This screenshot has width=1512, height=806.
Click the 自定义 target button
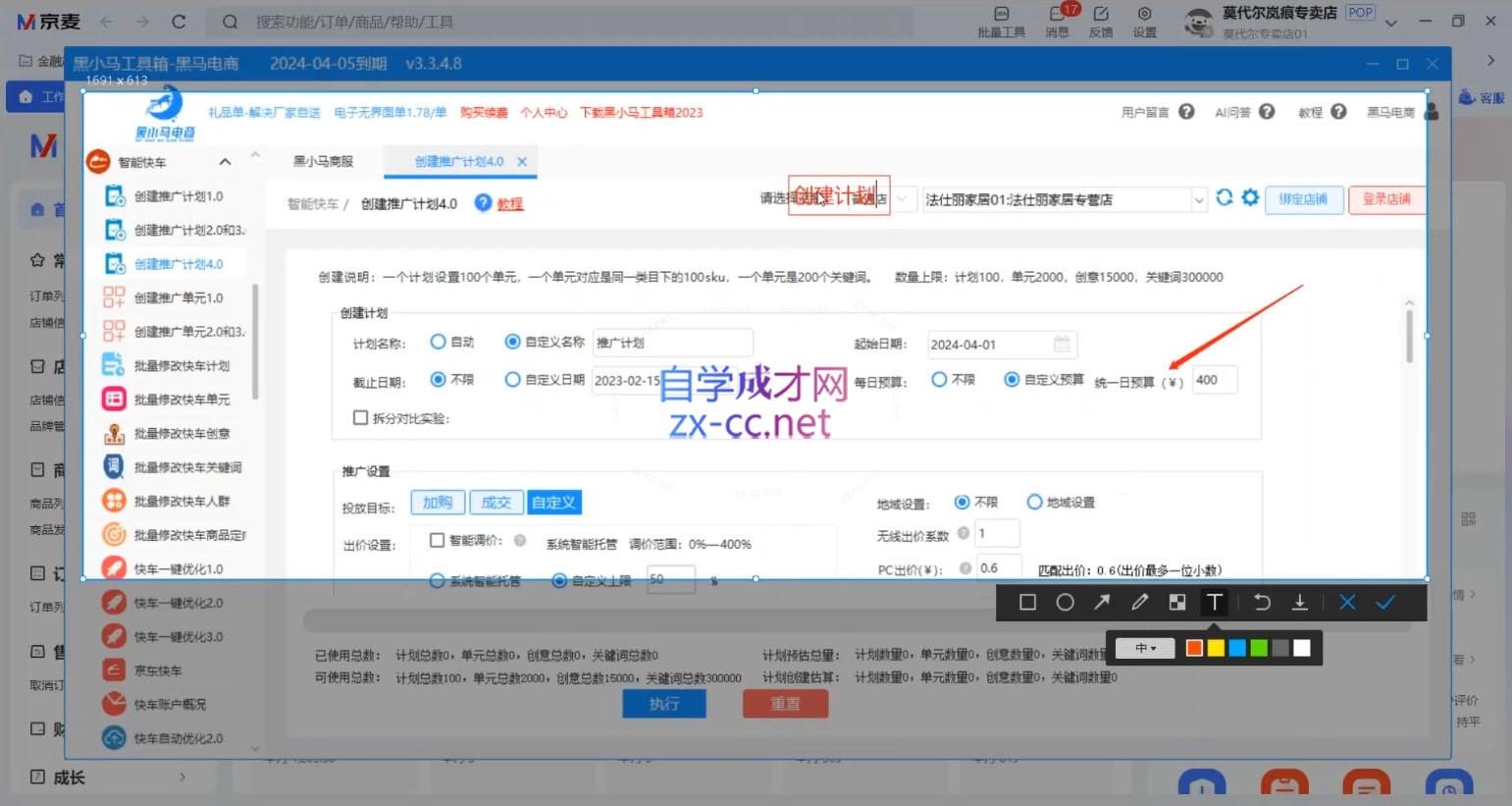tap(553, 503)
